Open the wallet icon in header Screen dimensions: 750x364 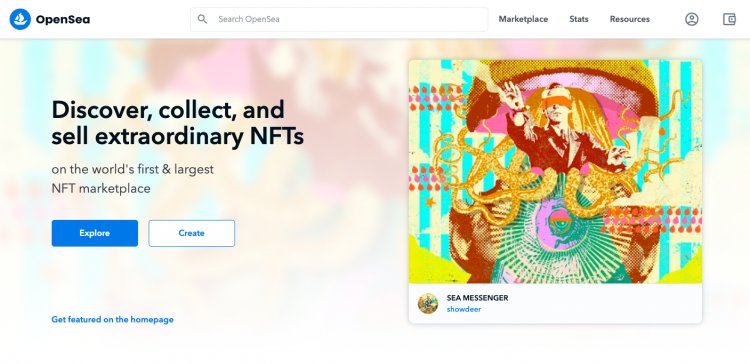(x=729, y=19)
